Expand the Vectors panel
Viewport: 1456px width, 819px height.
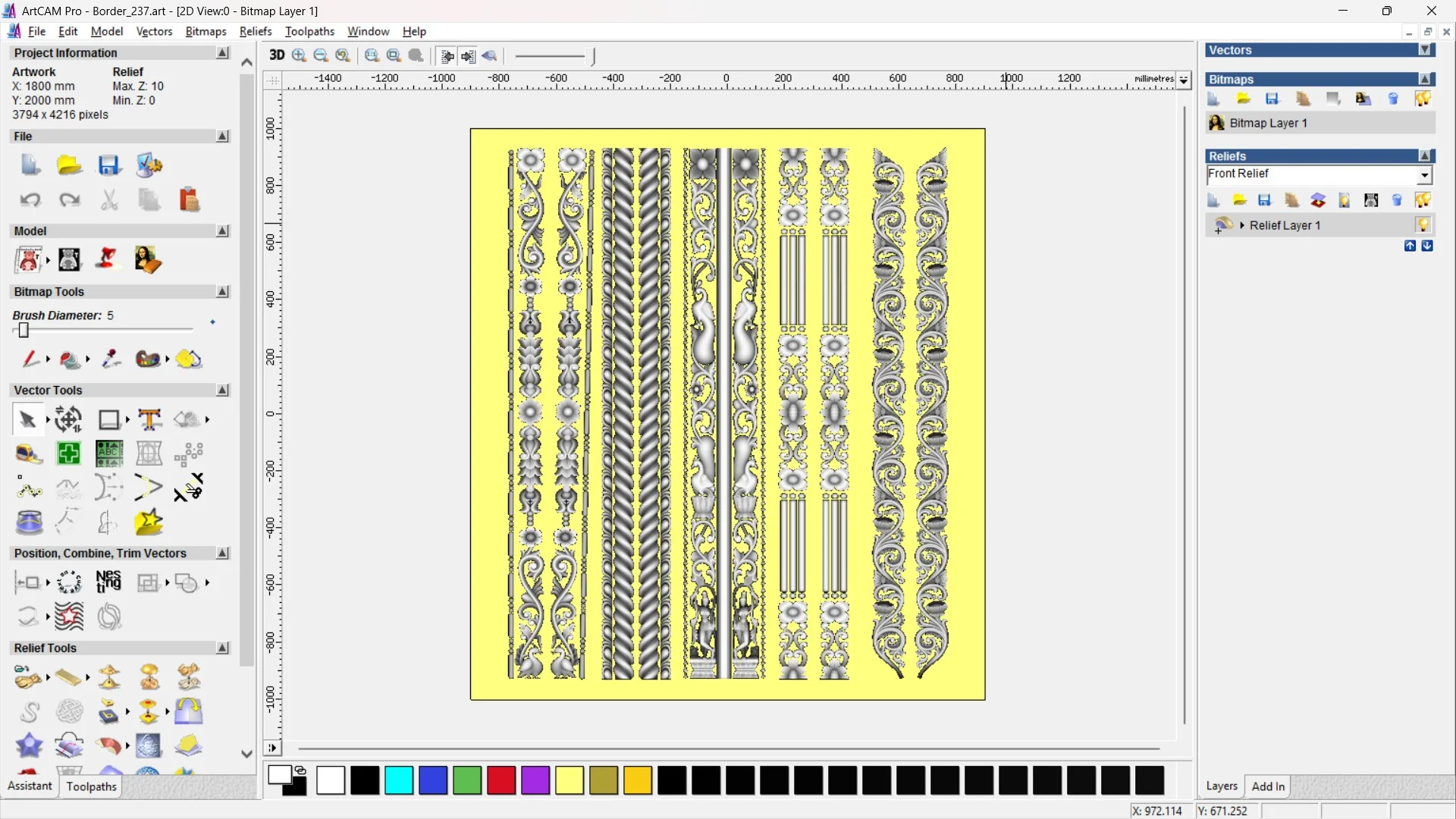point(1425,50)
